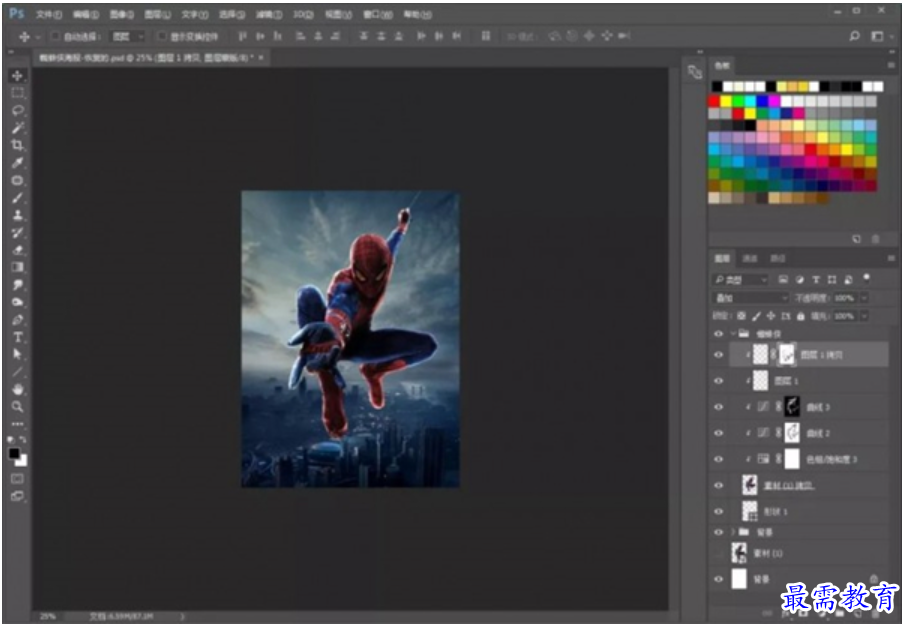This screenshot has width=905, height=629.
Task: Open the 图像(I) menu
Action: [x=121, y=14]
